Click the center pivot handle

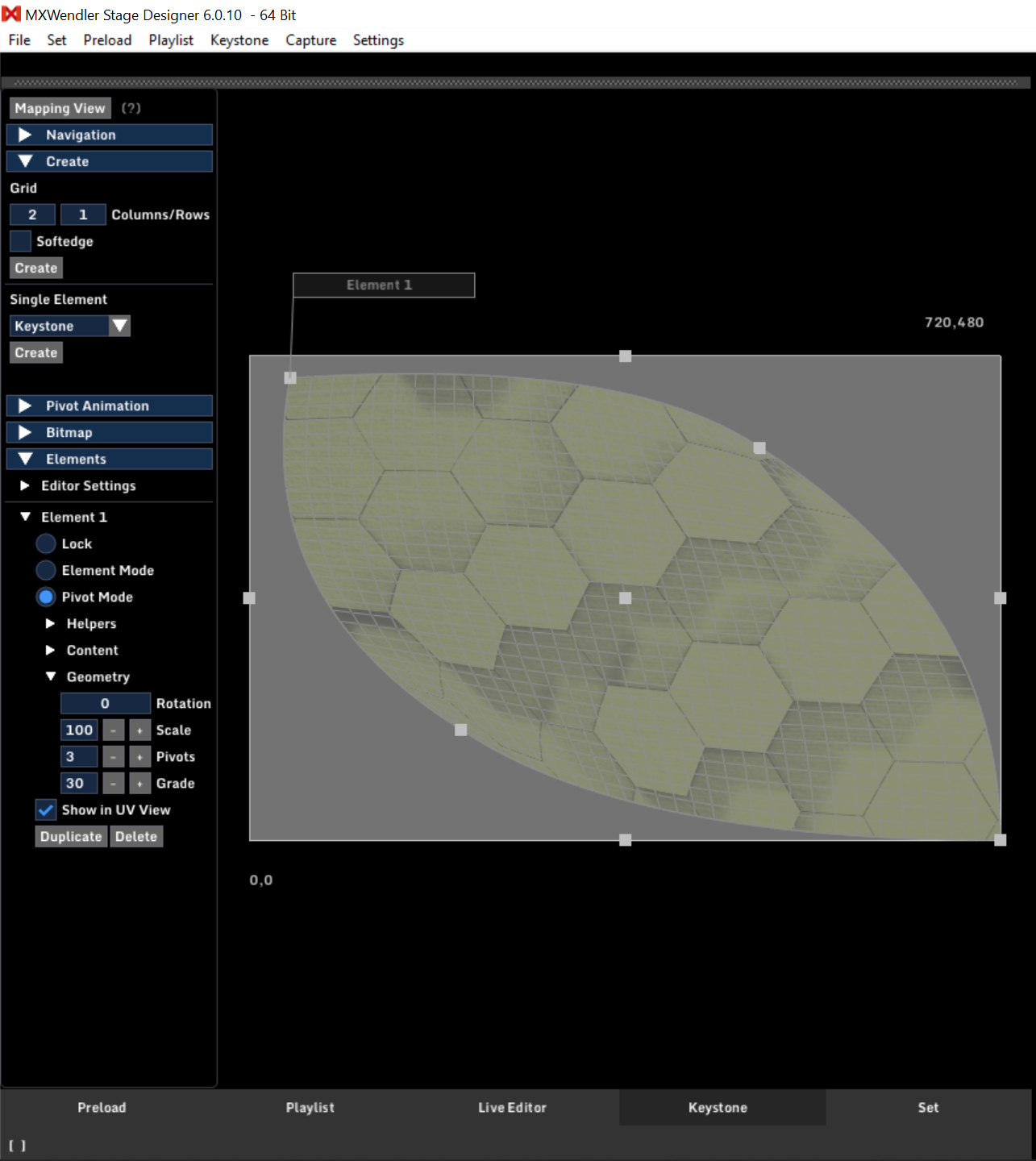(x=625, y=597)
